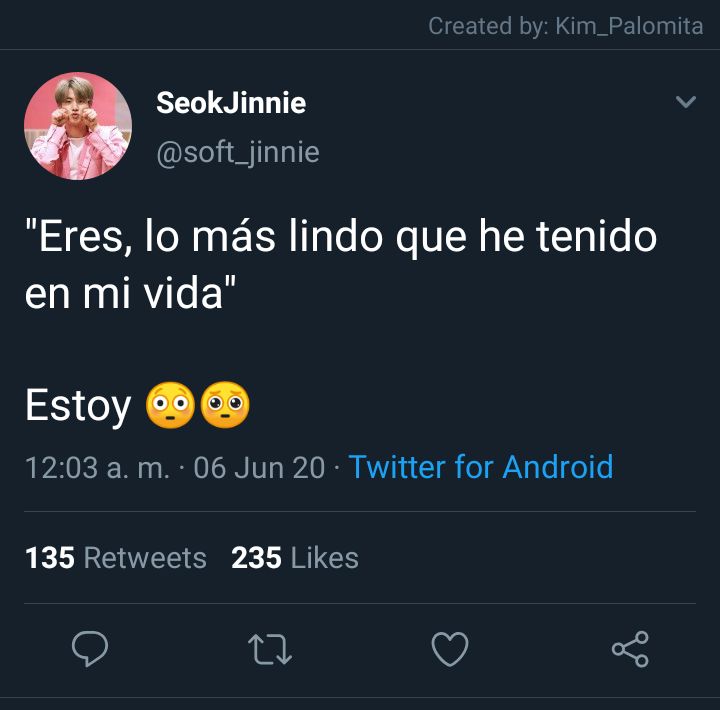Follow the Twitter for Android link
Screen dimensions: 720x710
pos(481,467)
